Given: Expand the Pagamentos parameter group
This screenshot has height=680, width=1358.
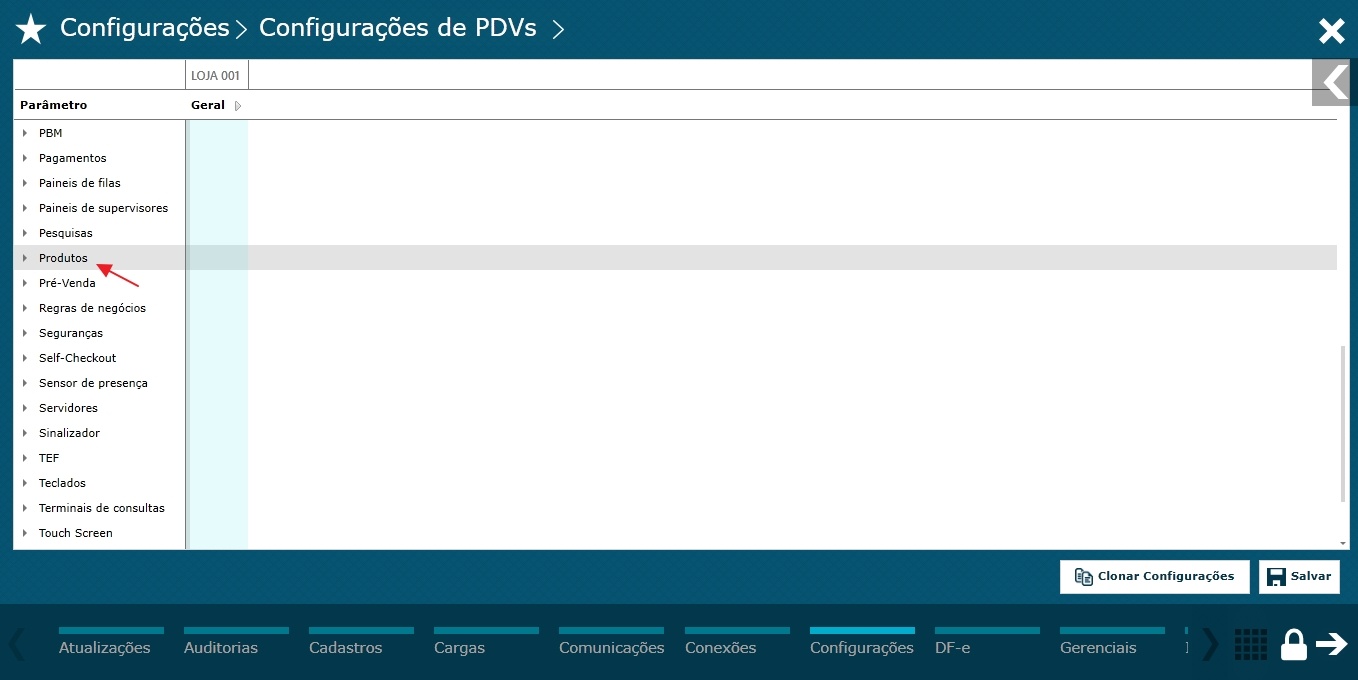Looking at the screenshot, I should click(x=25, y=158).
